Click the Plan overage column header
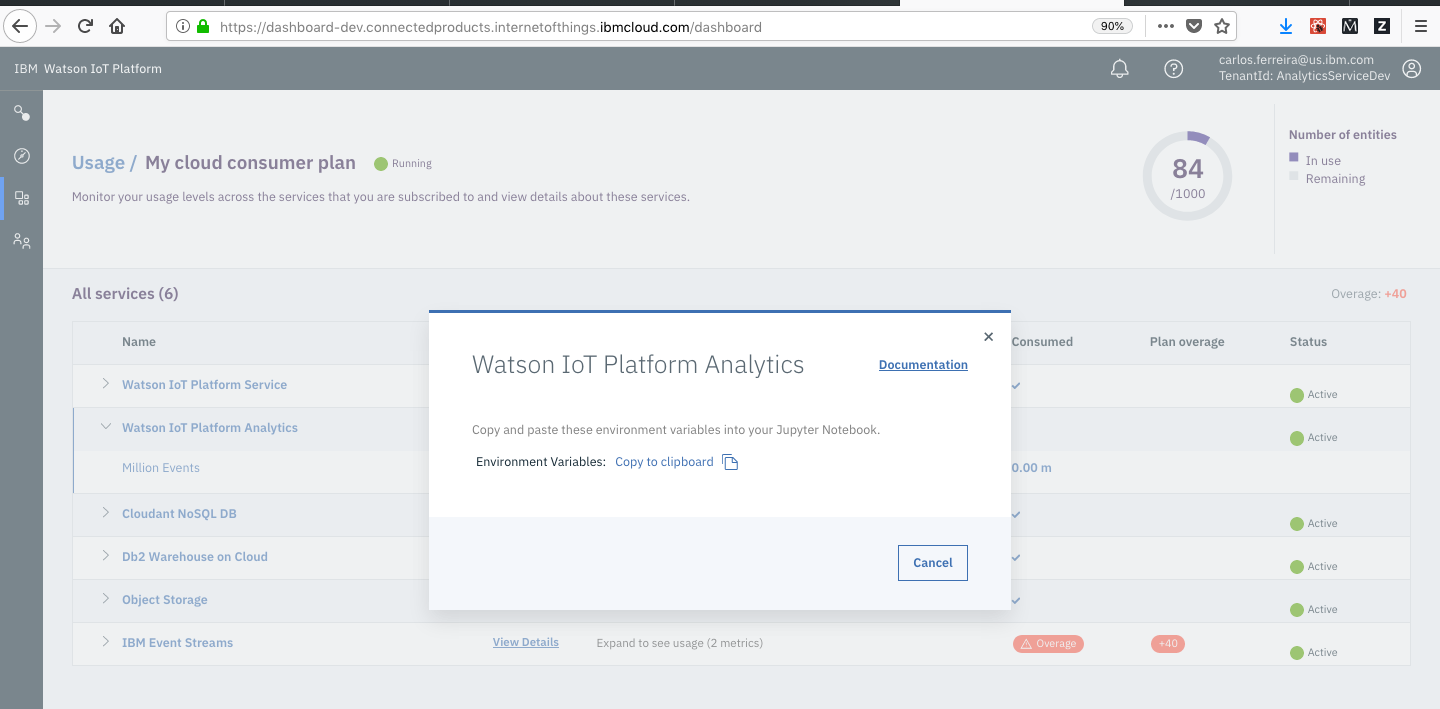Screen dimensions: 1440x709 click(1187, 342)
